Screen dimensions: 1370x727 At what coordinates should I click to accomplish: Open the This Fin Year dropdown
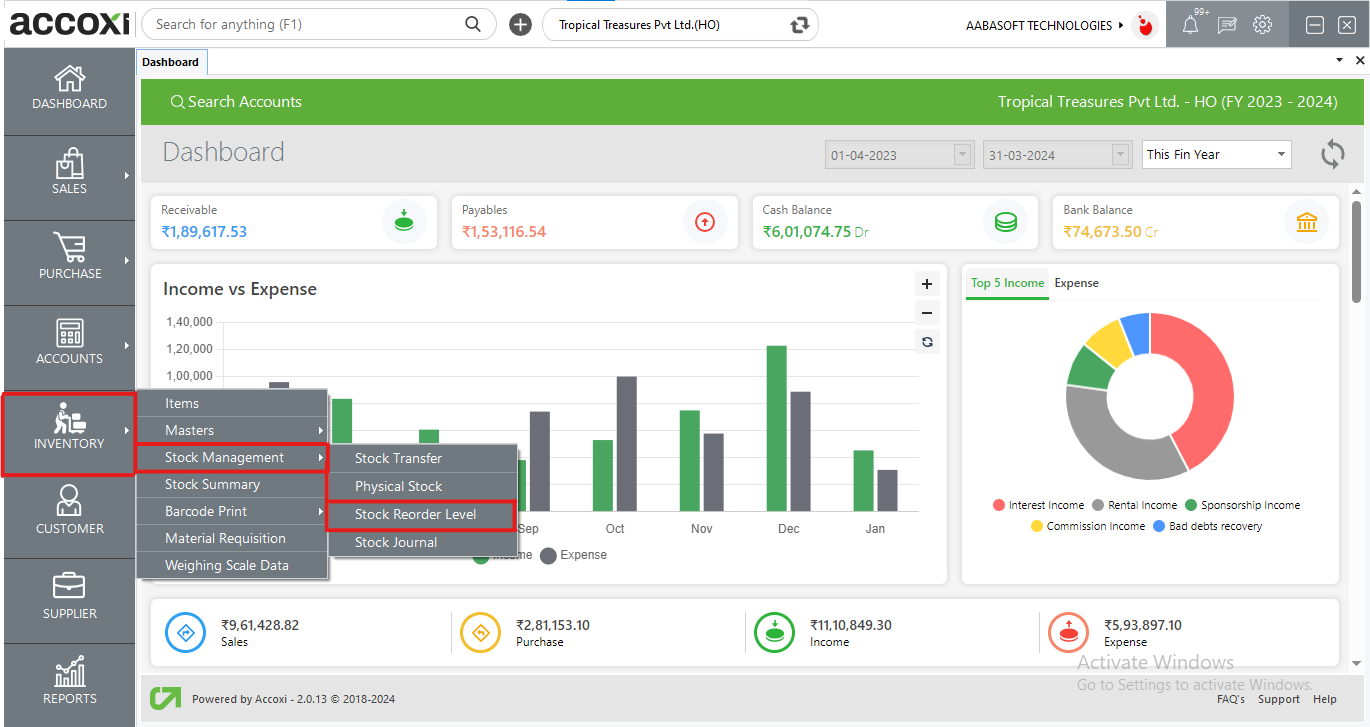coord(1216,155)
